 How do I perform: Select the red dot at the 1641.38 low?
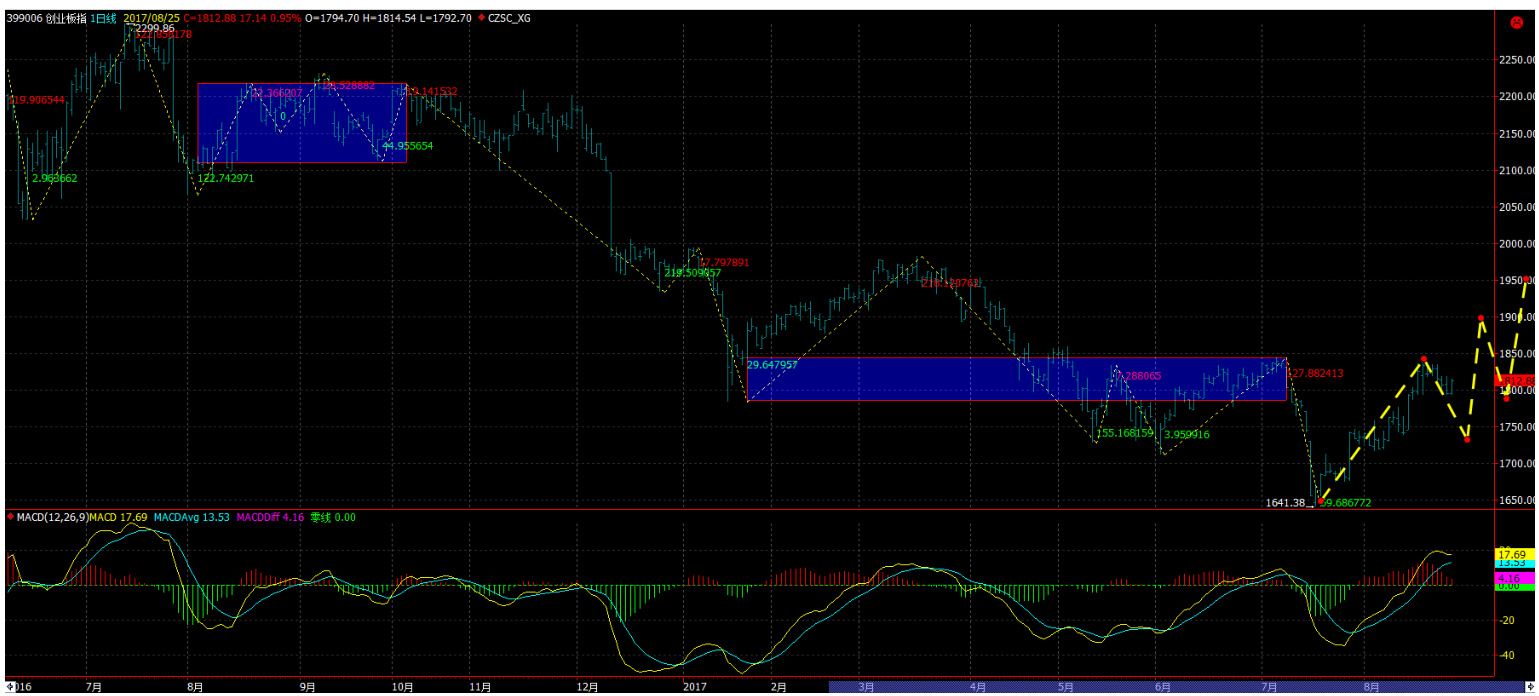[1321, 501]
